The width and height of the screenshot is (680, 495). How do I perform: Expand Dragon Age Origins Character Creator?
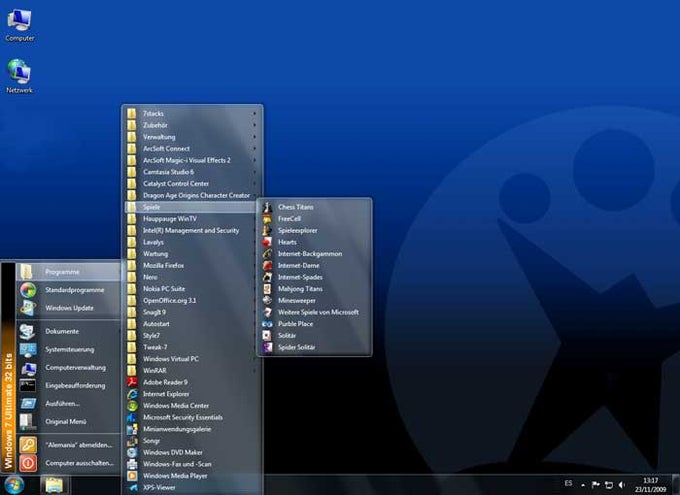click(193, 195)
